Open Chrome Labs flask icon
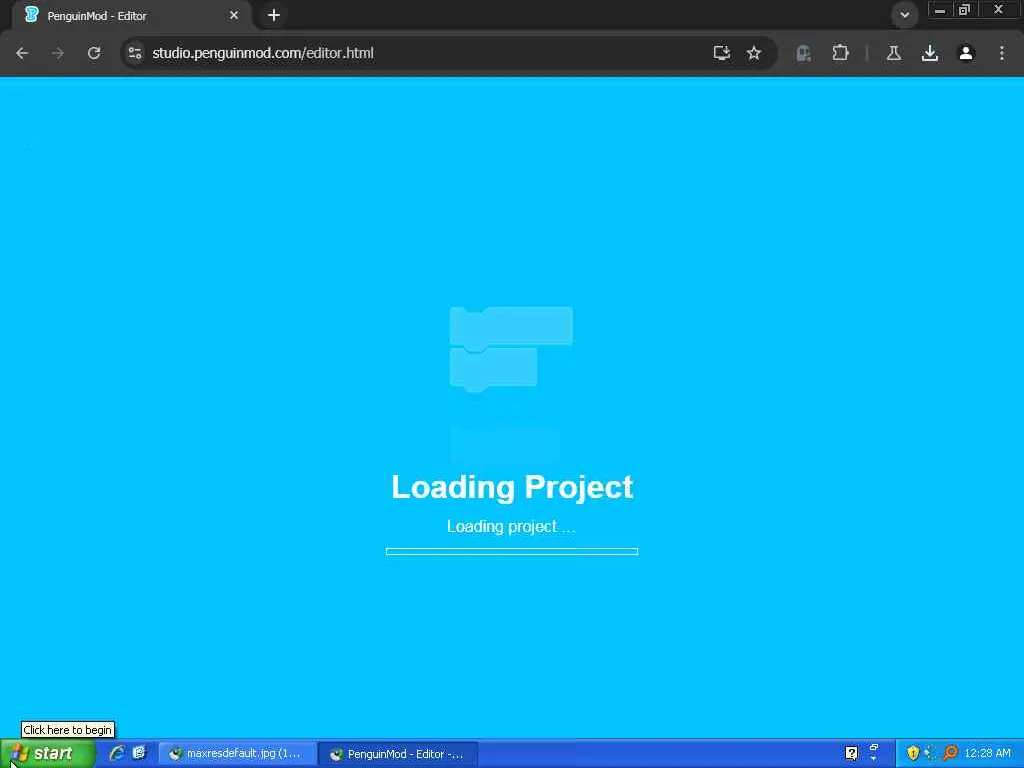1024x768 pixels. click(894, 53)
